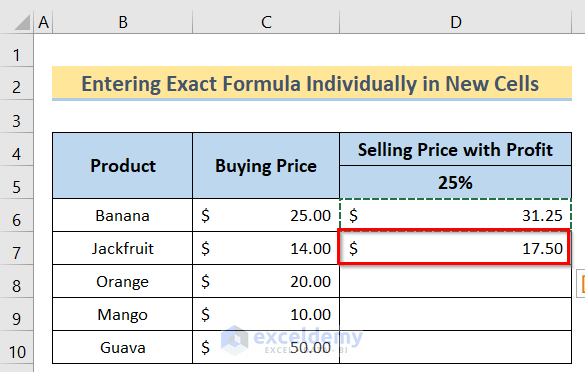Click the empty selling price cell for Orange
585x372 pixels.
click(456, 281)
